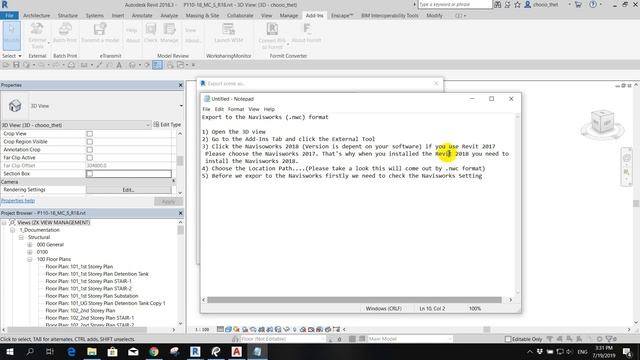This screenshot has height=360, width=640.
Task: Close the Project Browser panel
Action: click(180, 213)
